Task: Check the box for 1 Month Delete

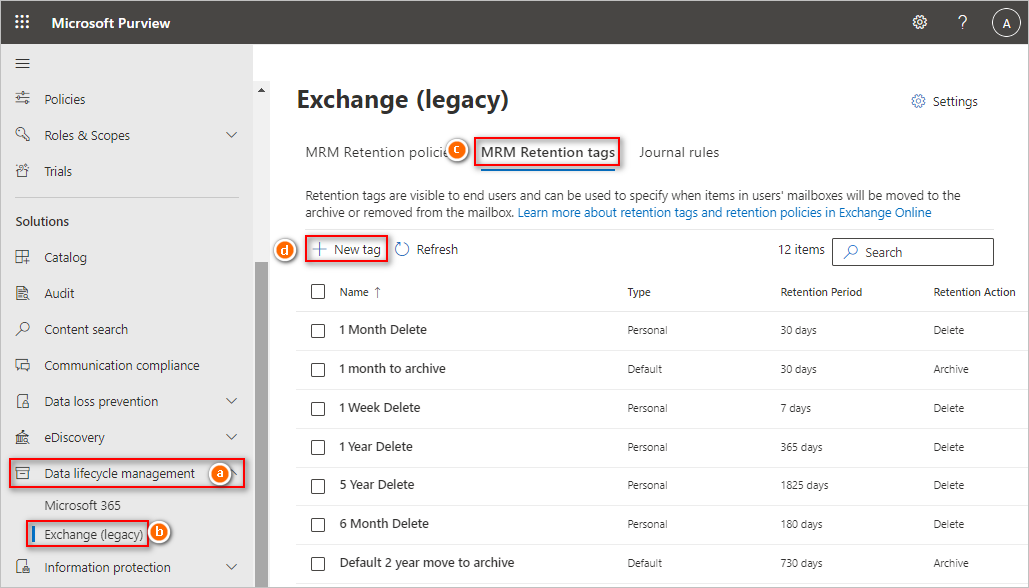Action: tap(318, 331)
